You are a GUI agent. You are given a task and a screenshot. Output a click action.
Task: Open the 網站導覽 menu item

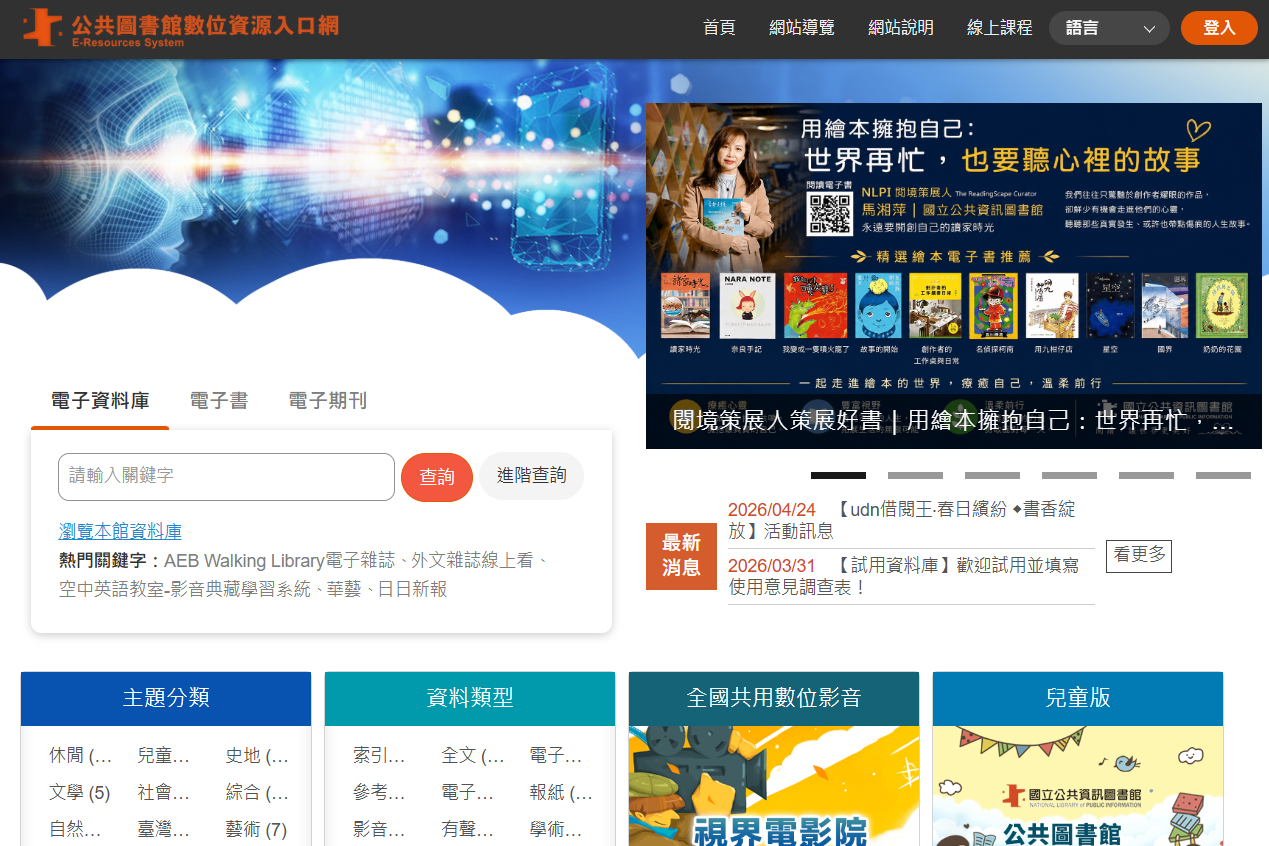[802, 28]
